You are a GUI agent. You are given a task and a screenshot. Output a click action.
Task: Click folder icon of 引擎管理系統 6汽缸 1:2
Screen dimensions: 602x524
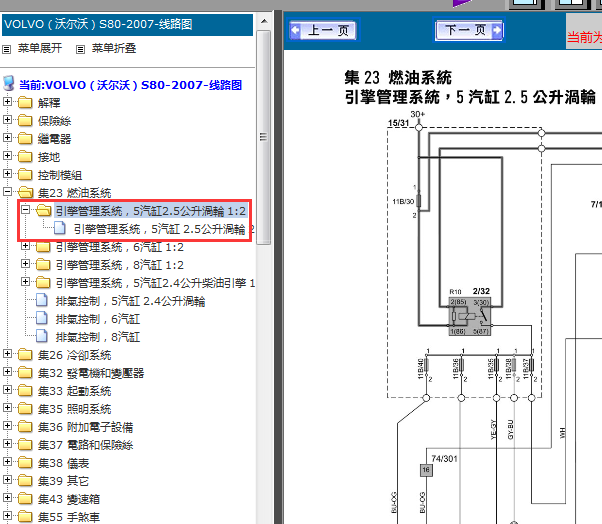click(43, 247)
